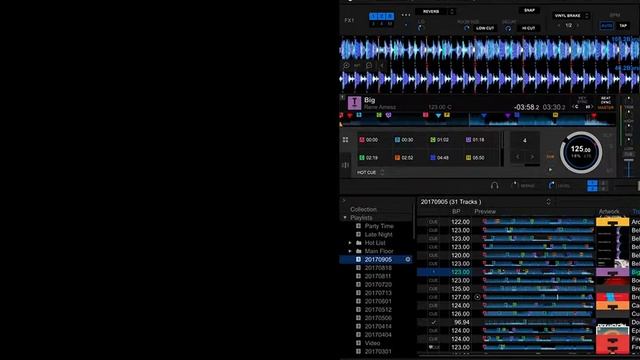
Task: Open the Party Time playlist
Action: (379, 226)
